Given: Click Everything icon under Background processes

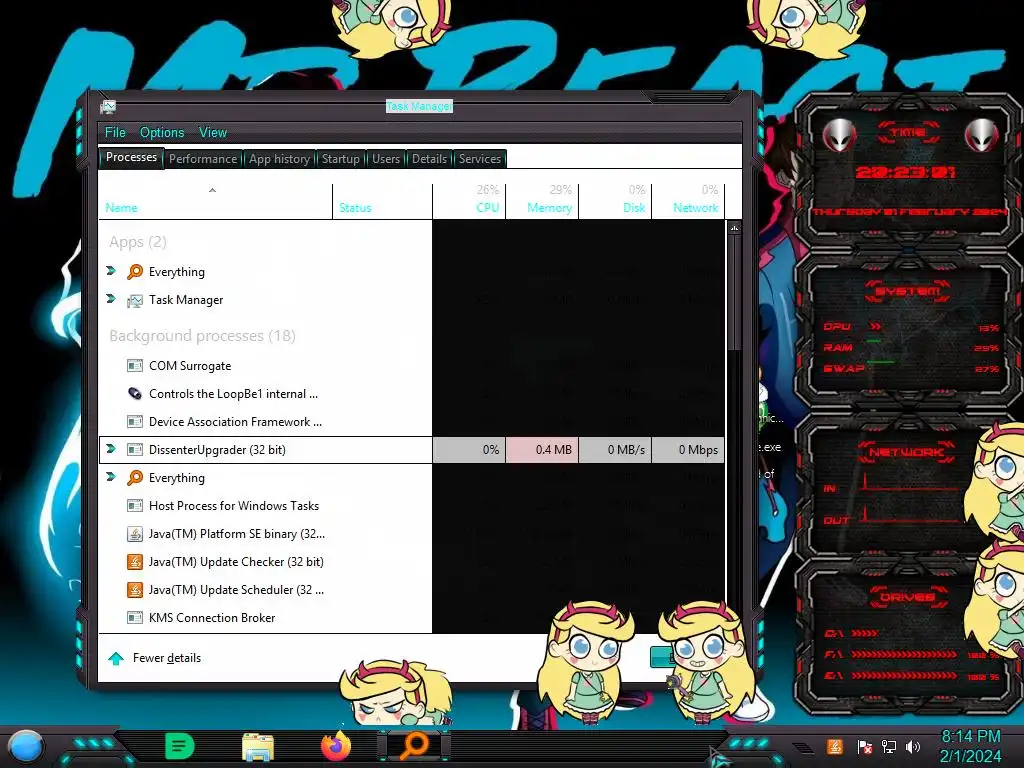Looking at the screenshot, I should click(x=135, y=478).
